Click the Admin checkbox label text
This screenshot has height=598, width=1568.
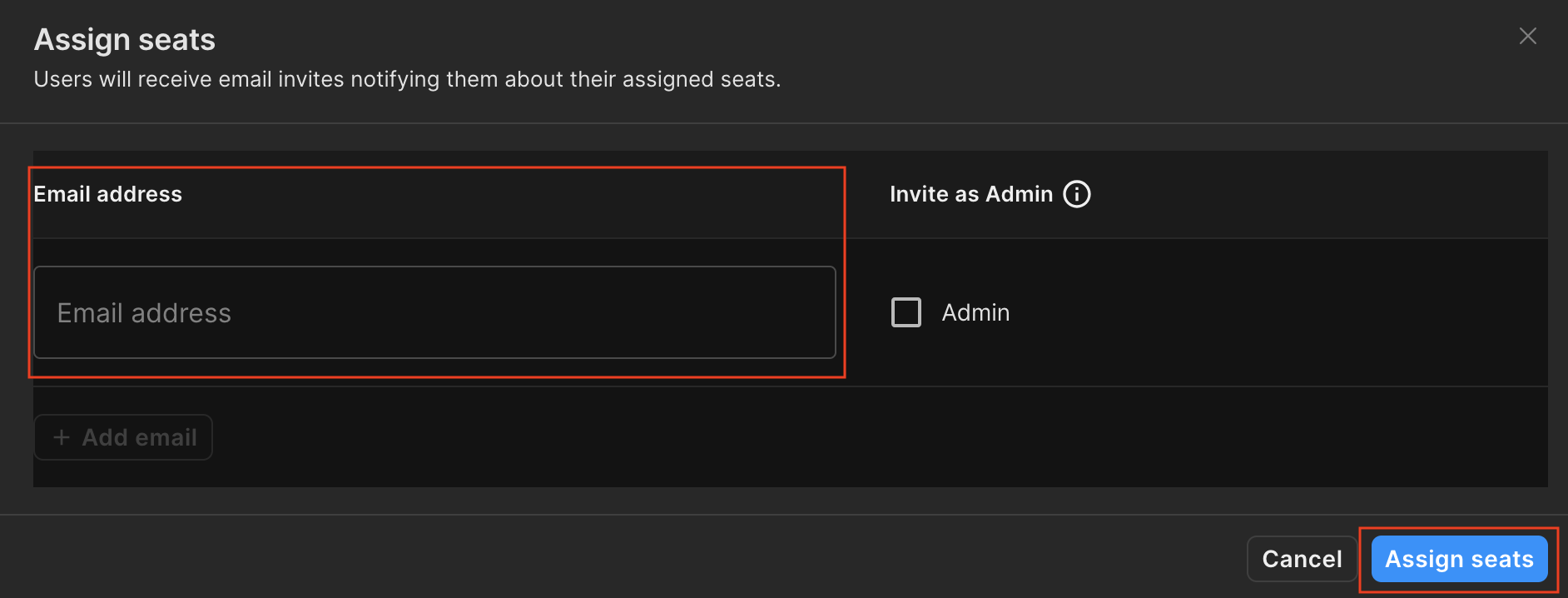[975, 312]
